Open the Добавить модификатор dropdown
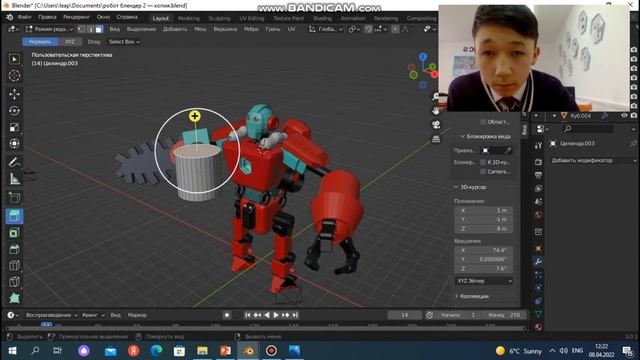640x360 pixels. click(x=593, y=160)
